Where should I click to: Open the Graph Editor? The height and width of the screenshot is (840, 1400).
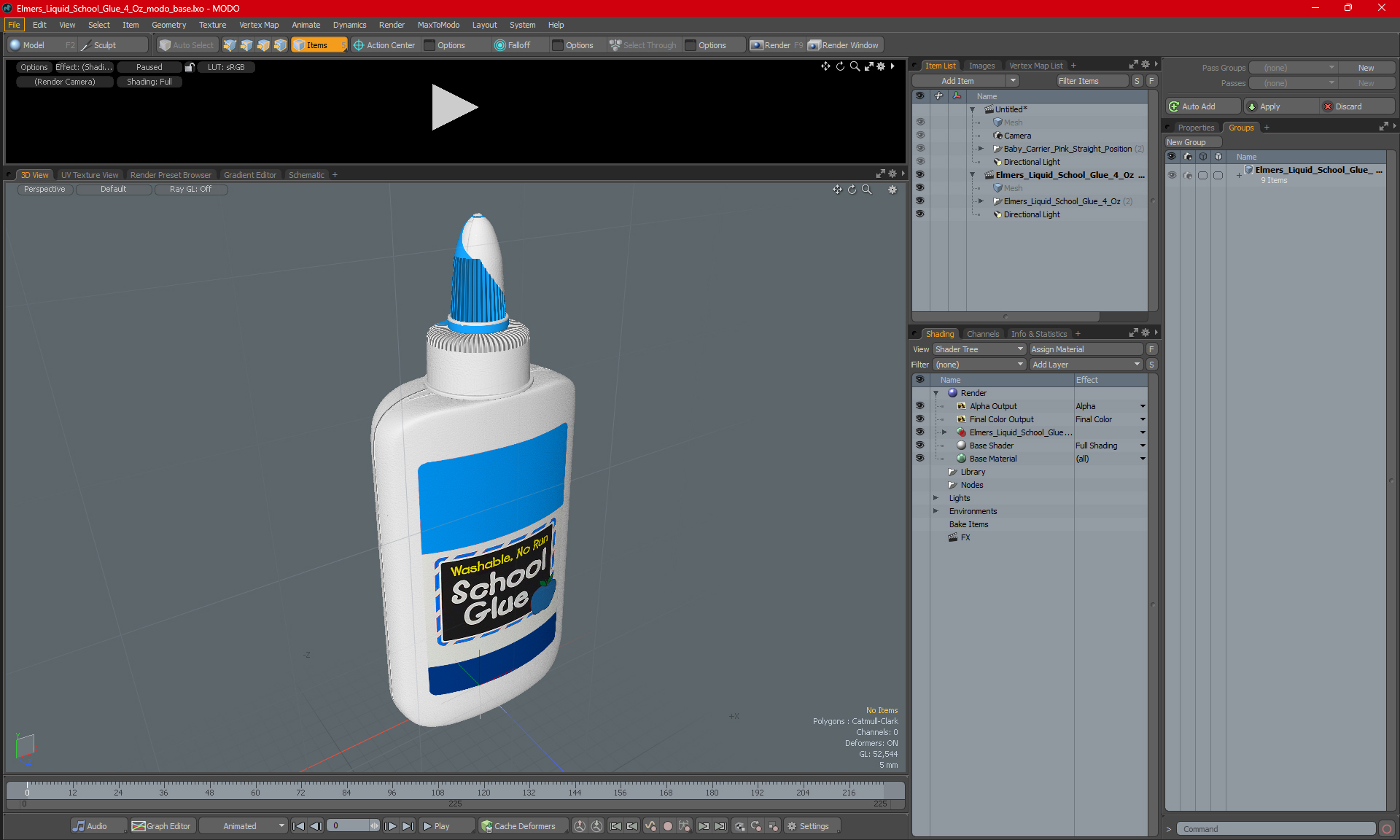[x=162, y=826]
